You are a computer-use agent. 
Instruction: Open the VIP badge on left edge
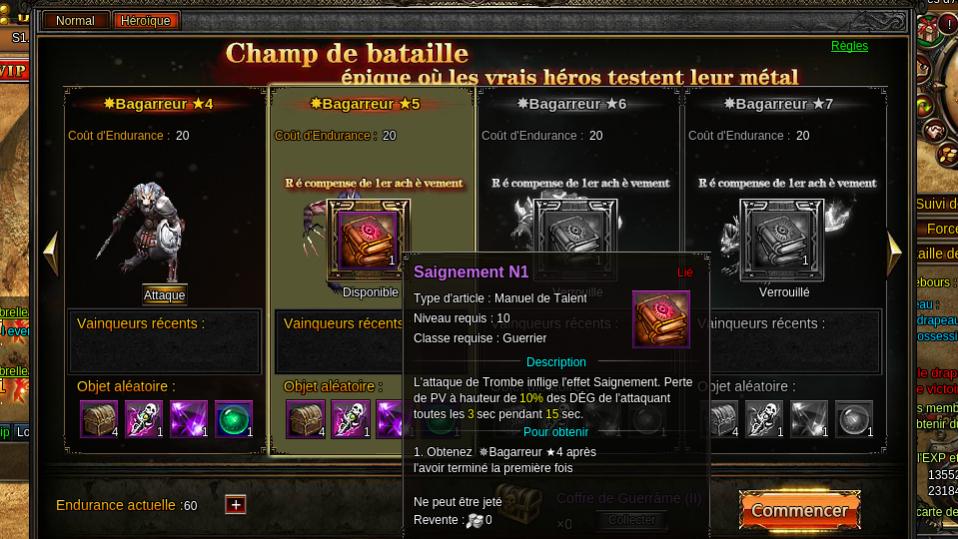(x=13, y=72)
